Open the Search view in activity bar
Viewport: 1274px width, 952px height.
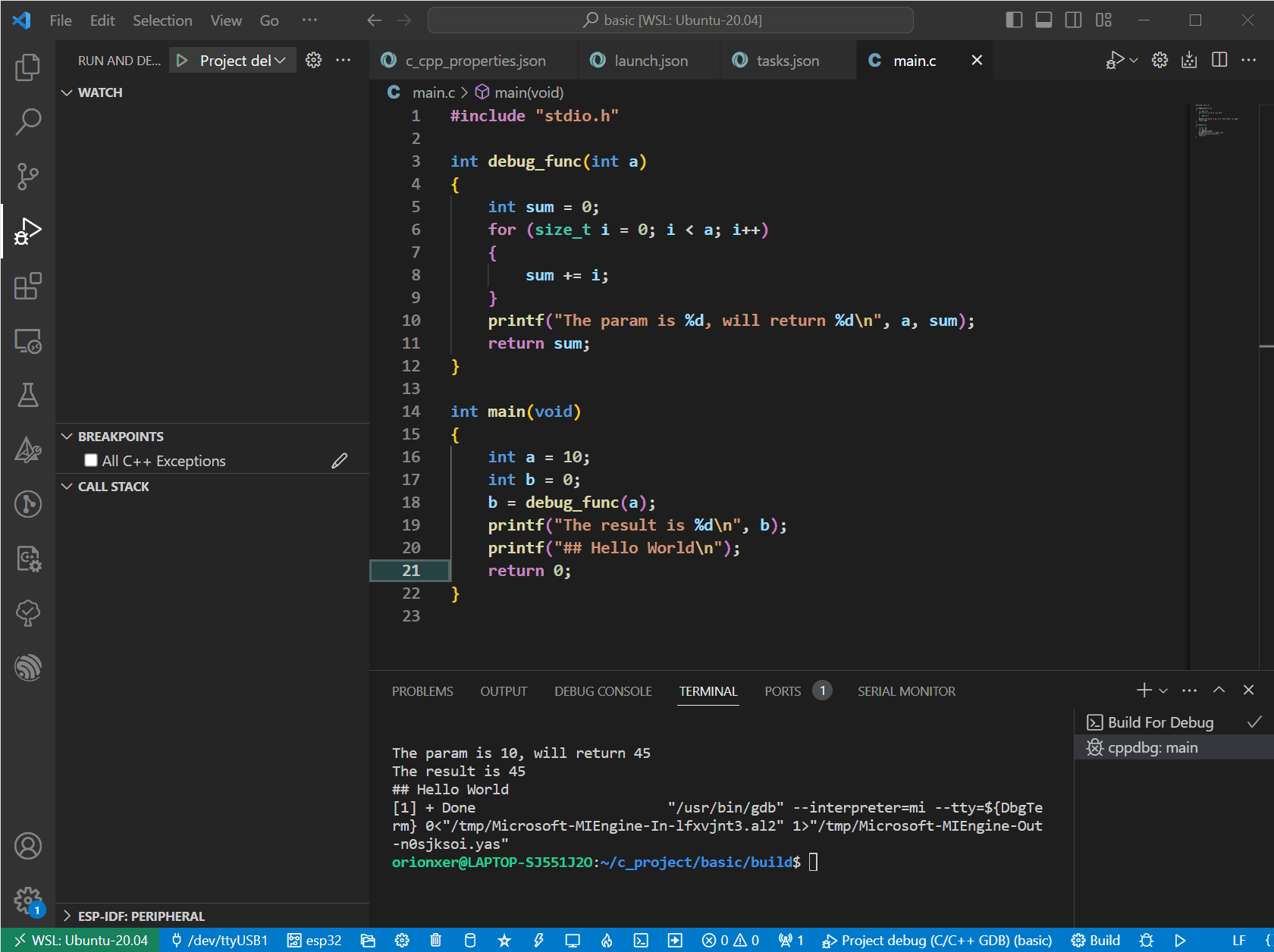(x=28, y=121)
